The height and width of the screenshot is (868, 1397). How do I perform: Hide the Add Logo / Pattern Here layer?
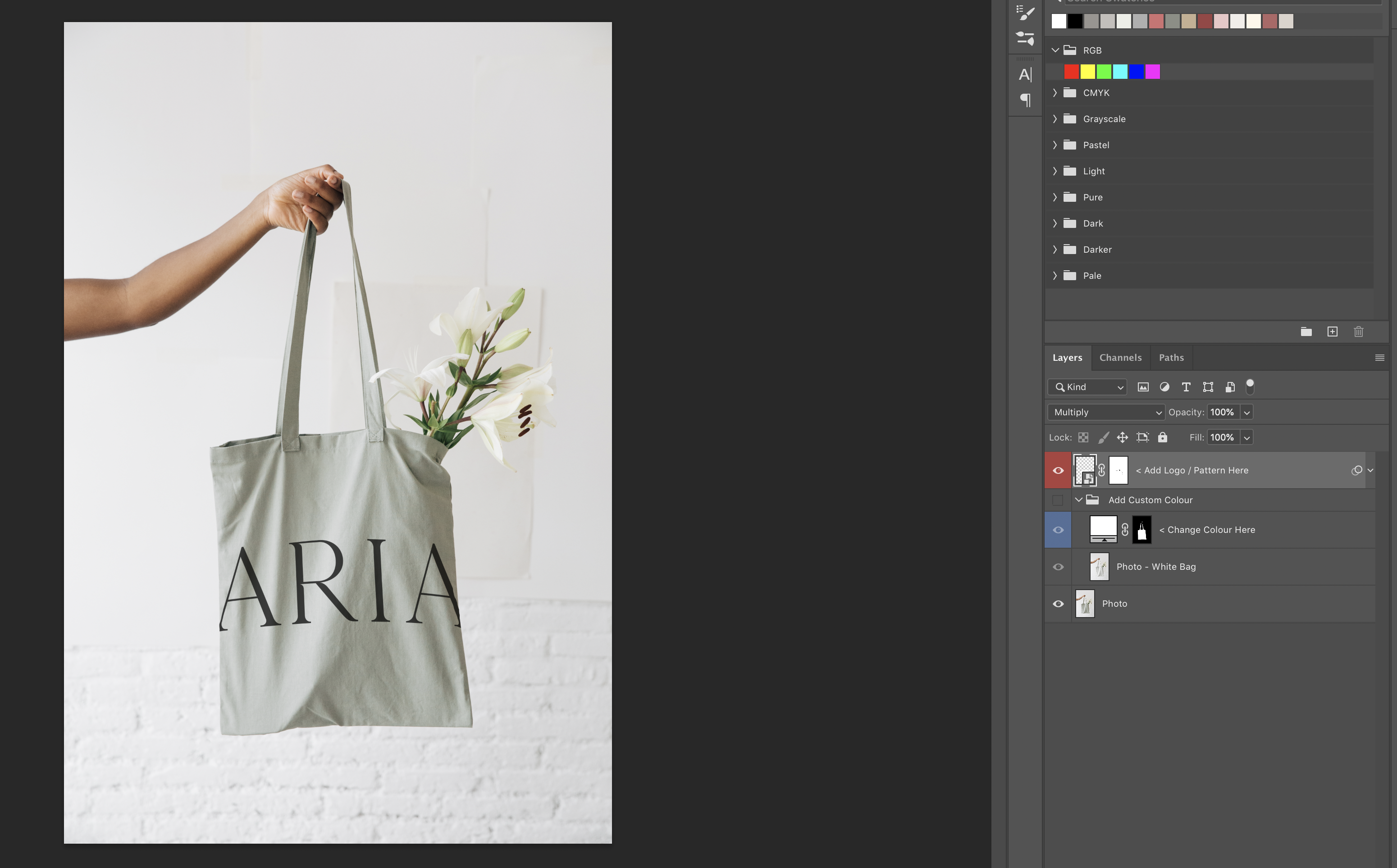[1058, 470]
